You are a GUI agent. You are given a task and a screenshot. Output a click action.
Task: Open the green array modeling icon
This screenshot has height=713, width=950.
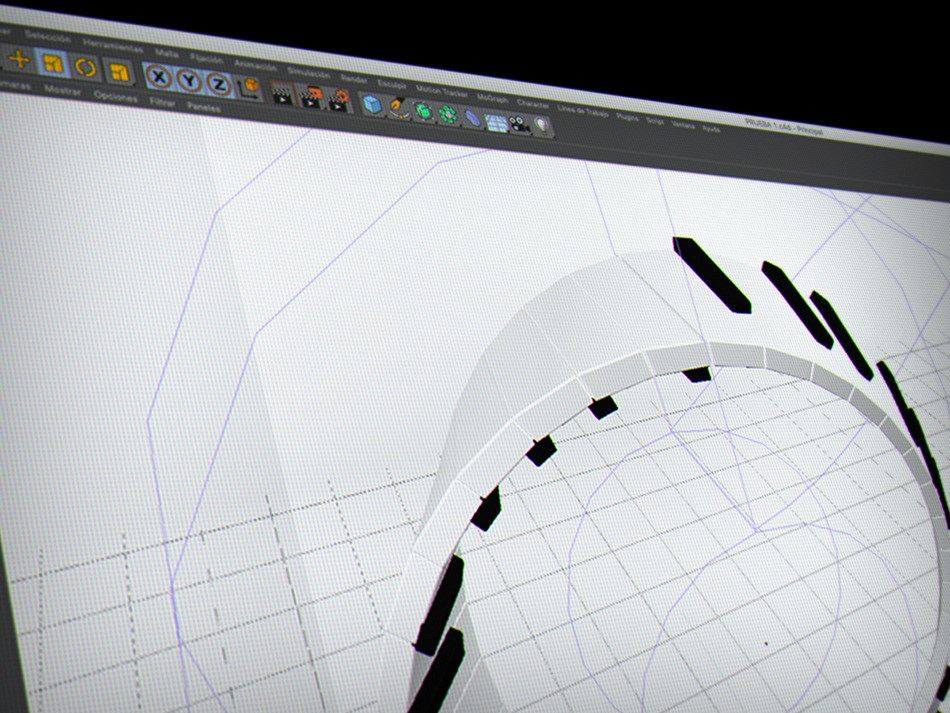(x=448, y=114)
